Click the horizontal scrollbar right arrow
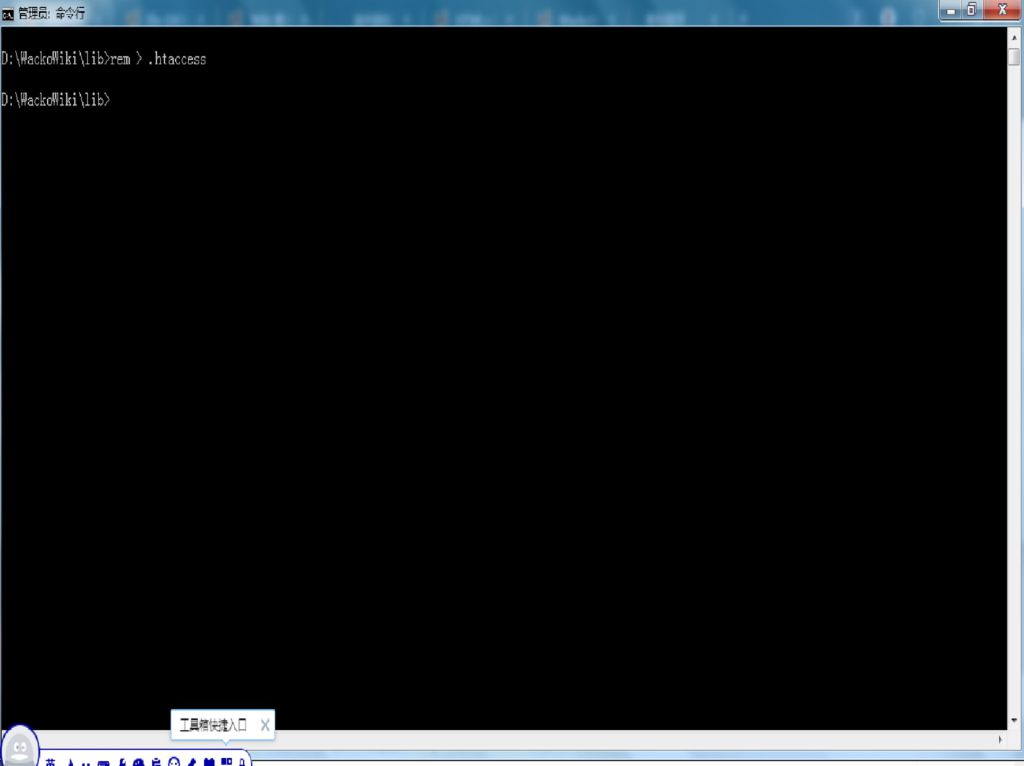The height and width of the screenshot is (766, 1024). pos(1000,739)
